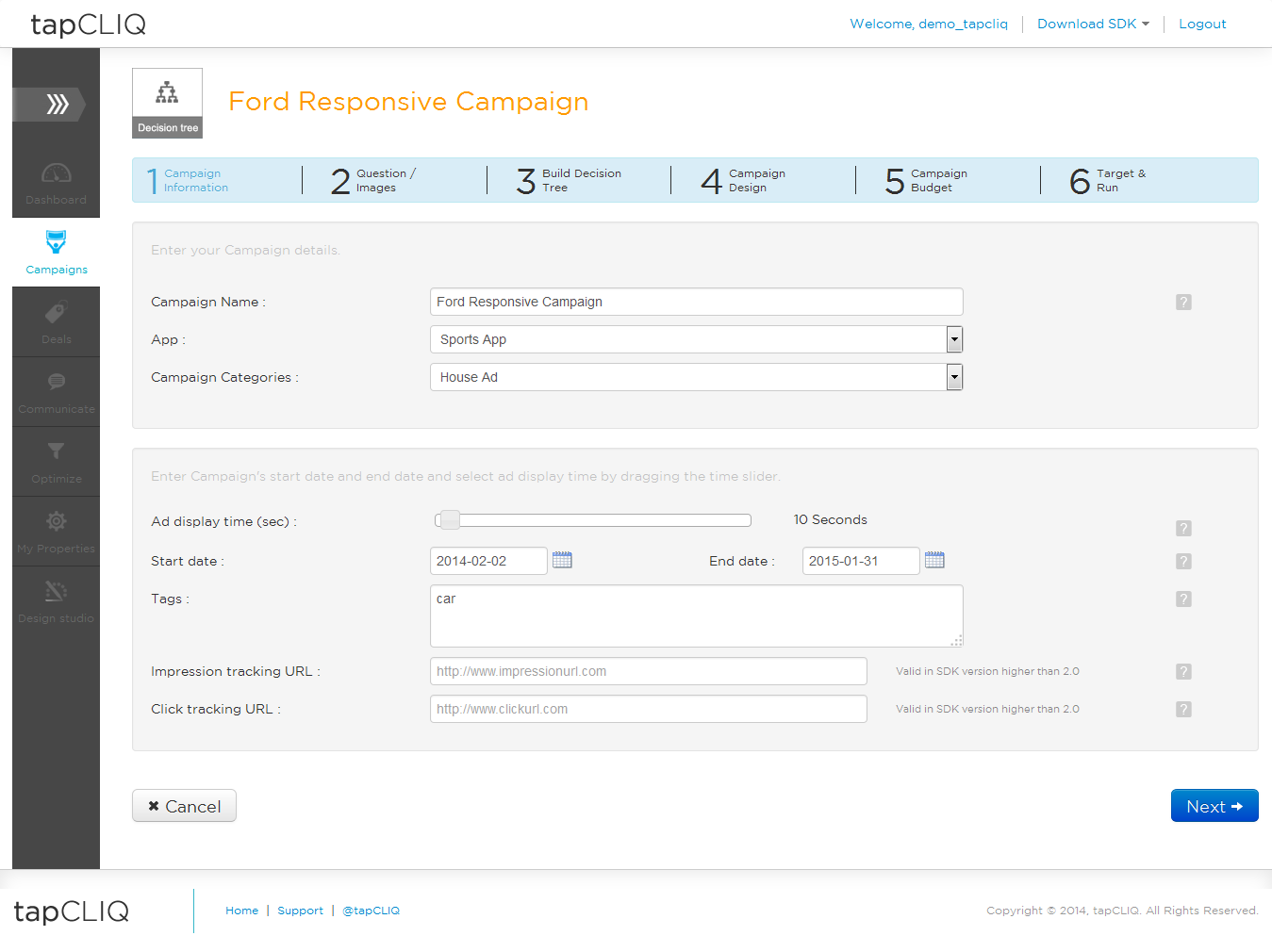This screenshot has height=952, width=1272.
Task: Click the Cancel button
Action: click(184, 806)
